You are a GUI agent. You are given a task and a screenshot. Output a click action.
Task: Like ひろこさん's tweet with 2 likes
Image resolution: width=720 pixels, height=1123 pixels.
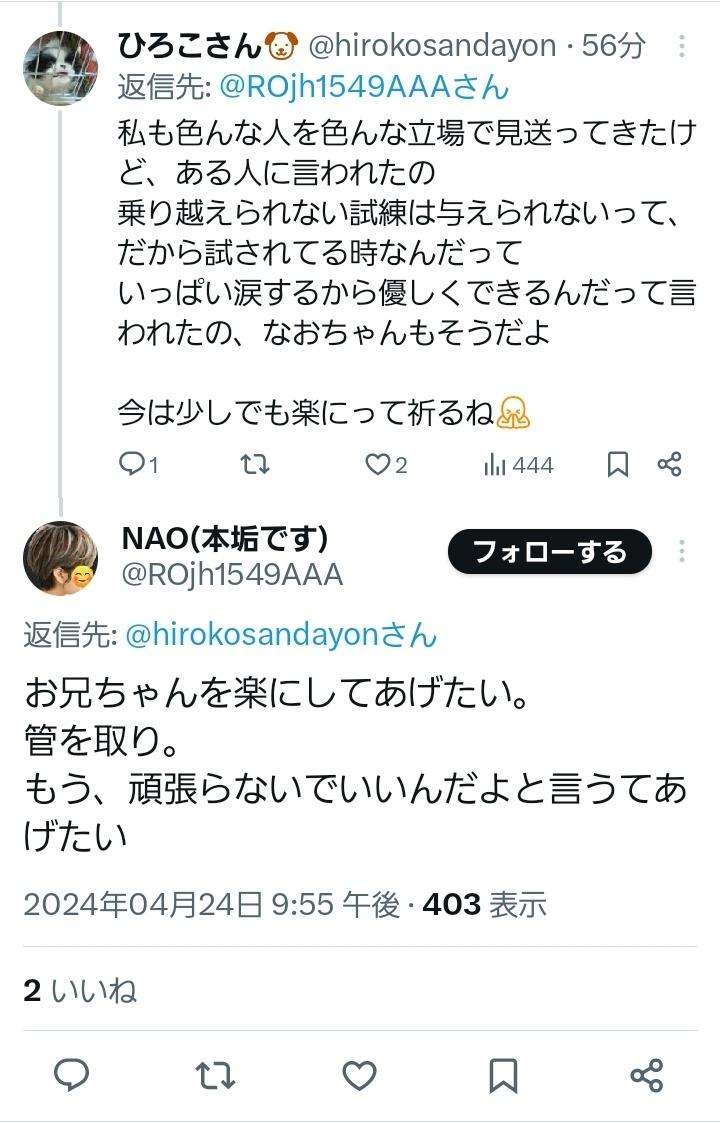coord(385,464)
